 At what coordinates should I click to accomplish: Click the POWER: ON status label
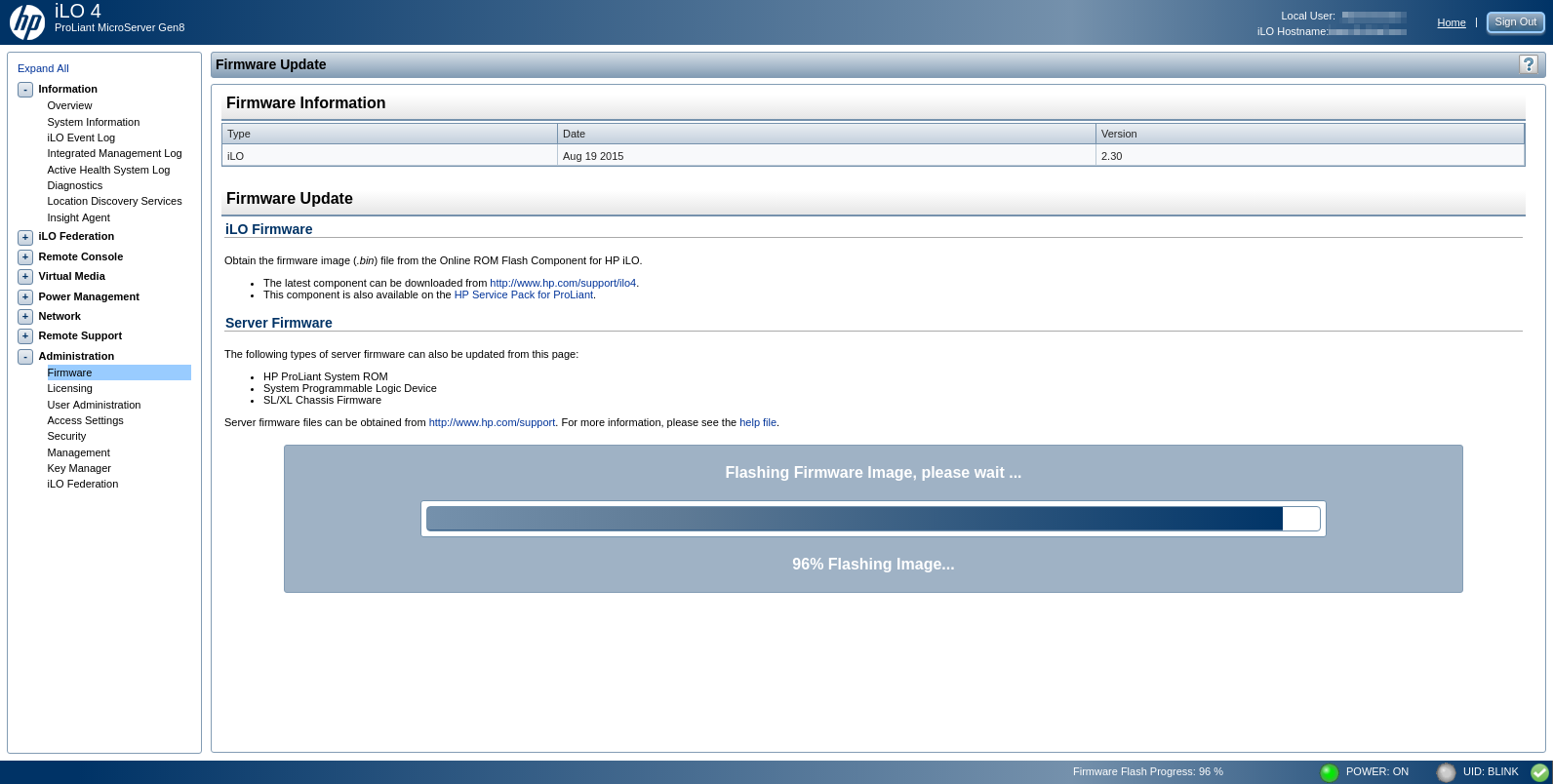[x=1376, y=771]
